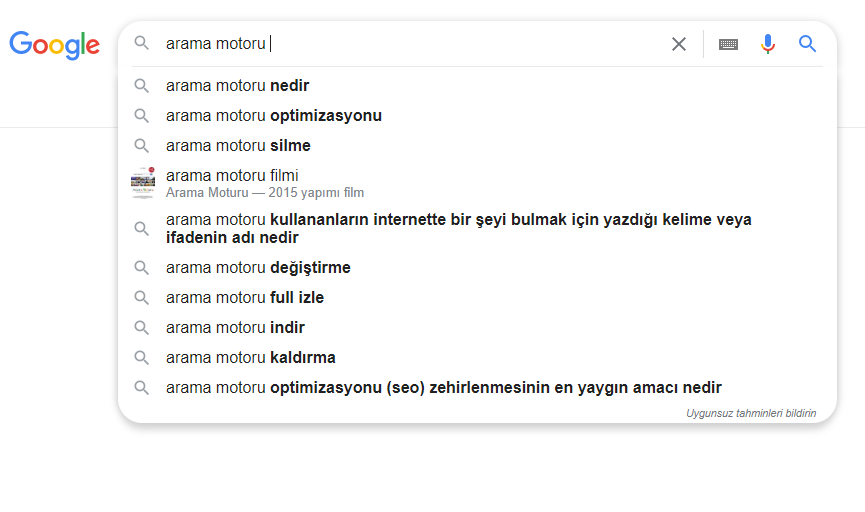The image size is (865, 512).
Task: Click the search icon beside 'arama motoru nedir'
Action: 142,86
